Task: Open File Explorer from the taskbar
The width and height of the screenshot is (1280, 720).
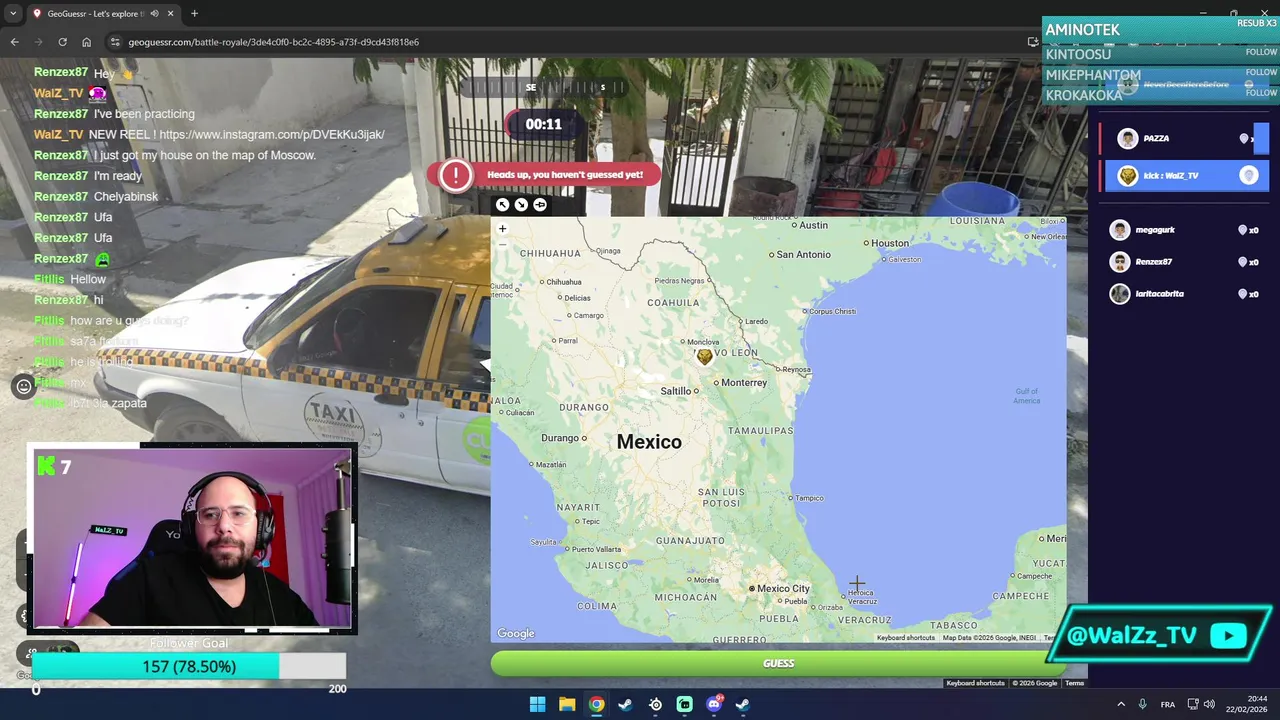Action: pos(567,704)
